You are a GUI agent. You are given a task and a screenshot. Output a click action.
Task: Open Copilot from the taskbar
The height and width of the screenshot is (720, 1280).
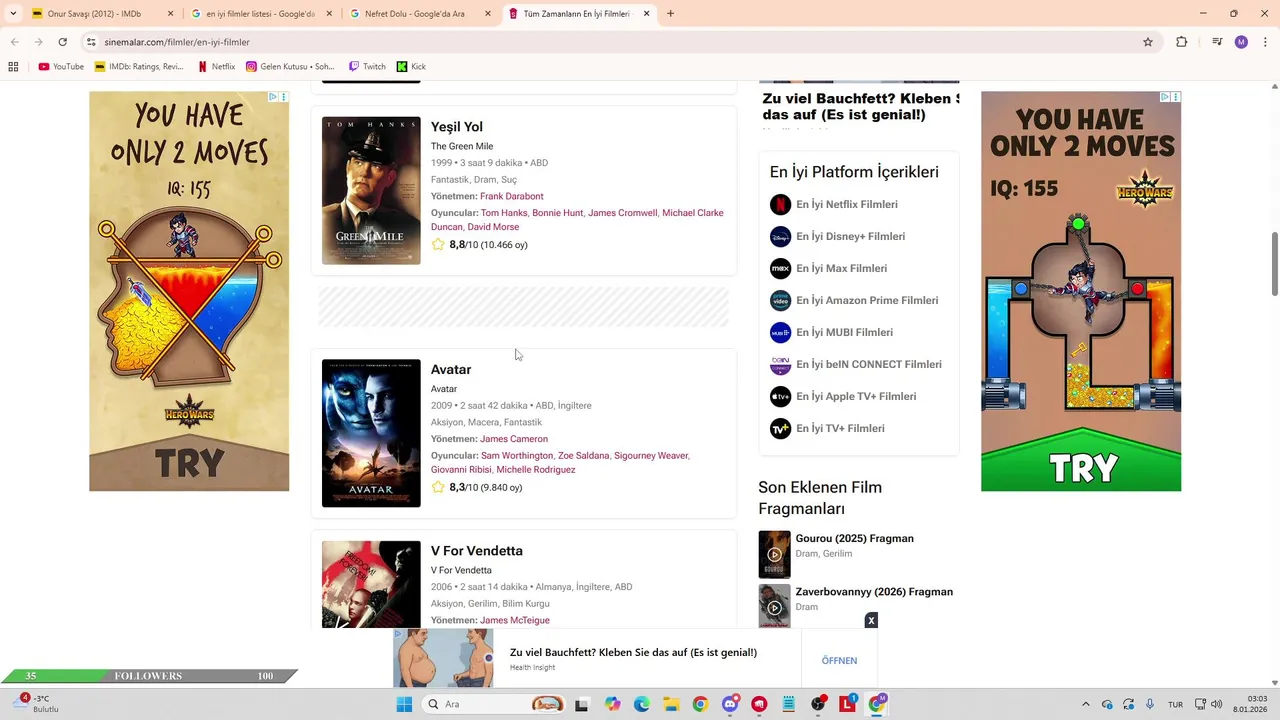point(612,704)
